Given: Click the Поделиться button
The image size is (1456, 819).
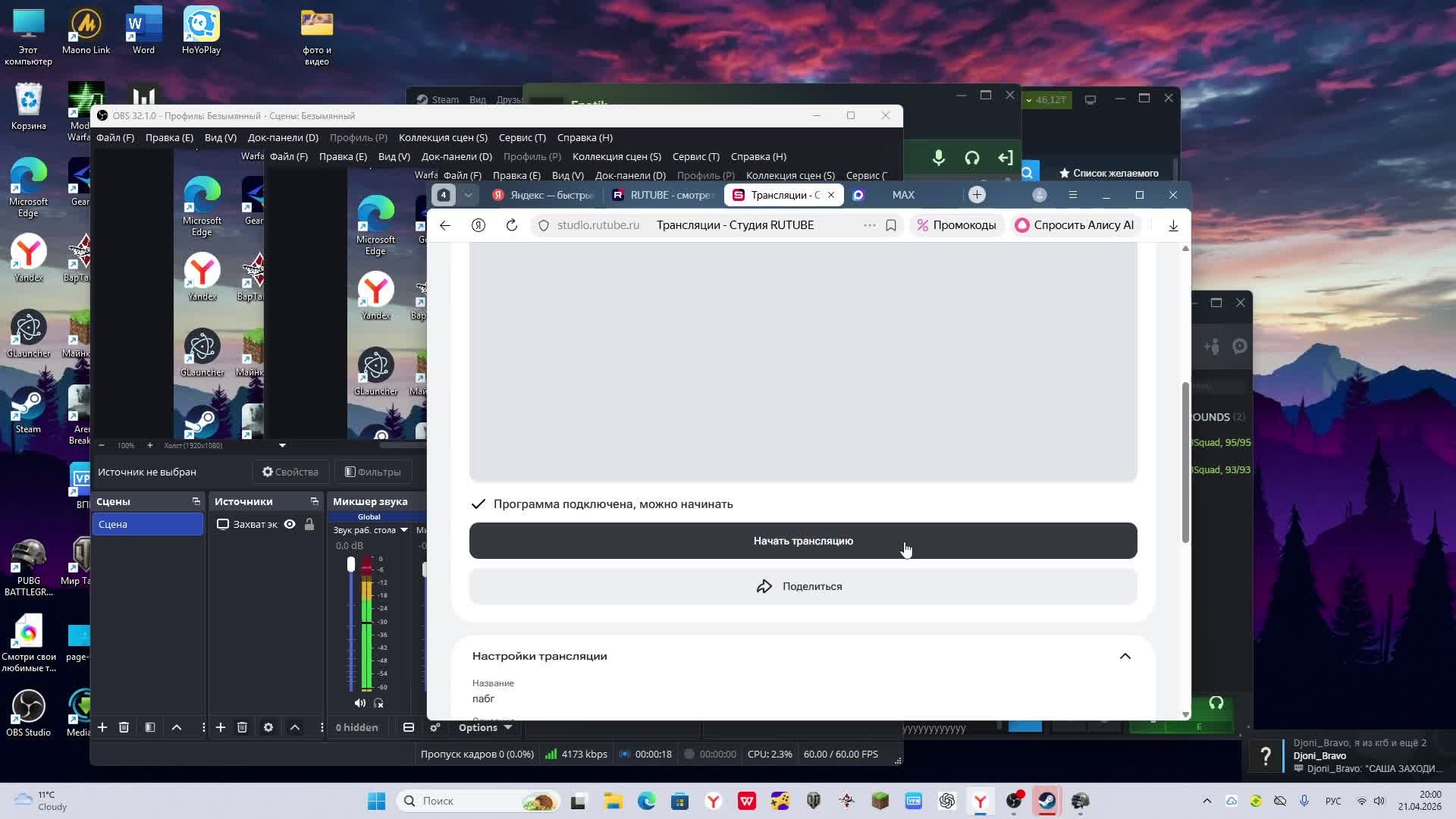Looking at the screenshot, I should [802, 586].
